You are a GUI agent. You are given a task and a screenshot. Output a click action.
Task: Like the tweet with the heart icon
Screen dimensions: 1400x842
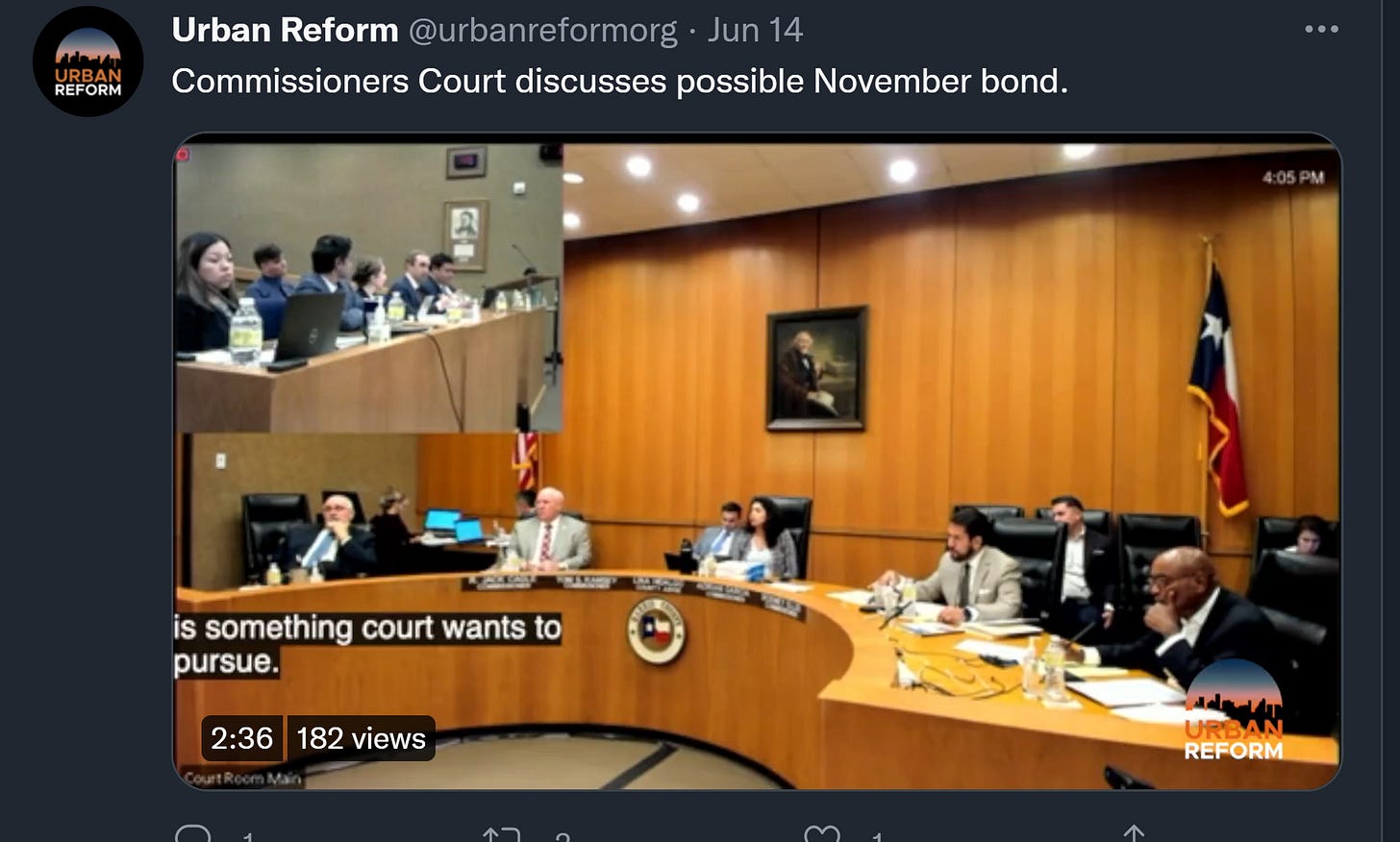pyautogui.click(x=821, y=834)
